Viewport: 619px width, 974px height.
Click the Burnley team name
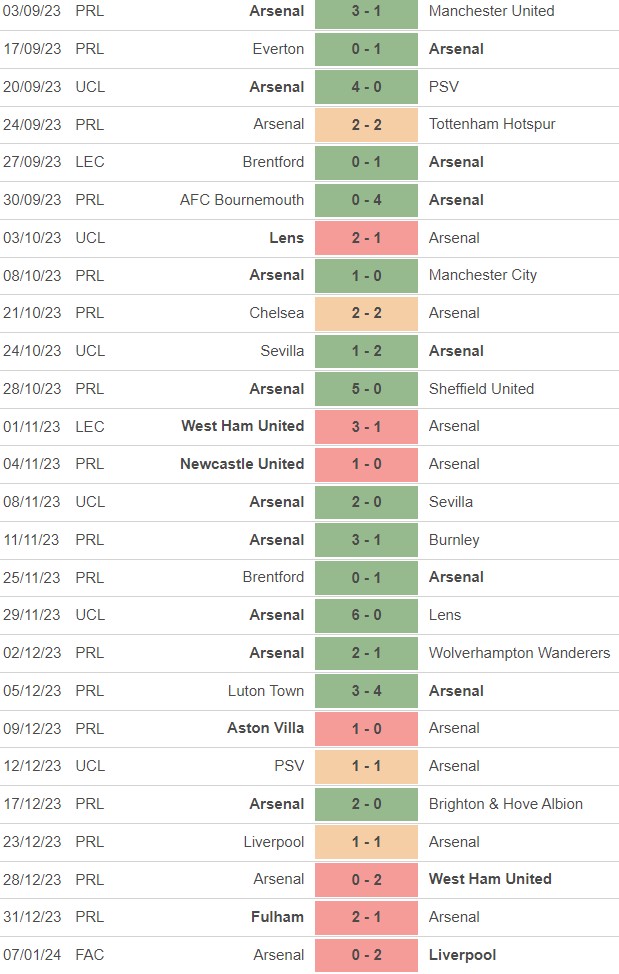click(x=454, y=540)
